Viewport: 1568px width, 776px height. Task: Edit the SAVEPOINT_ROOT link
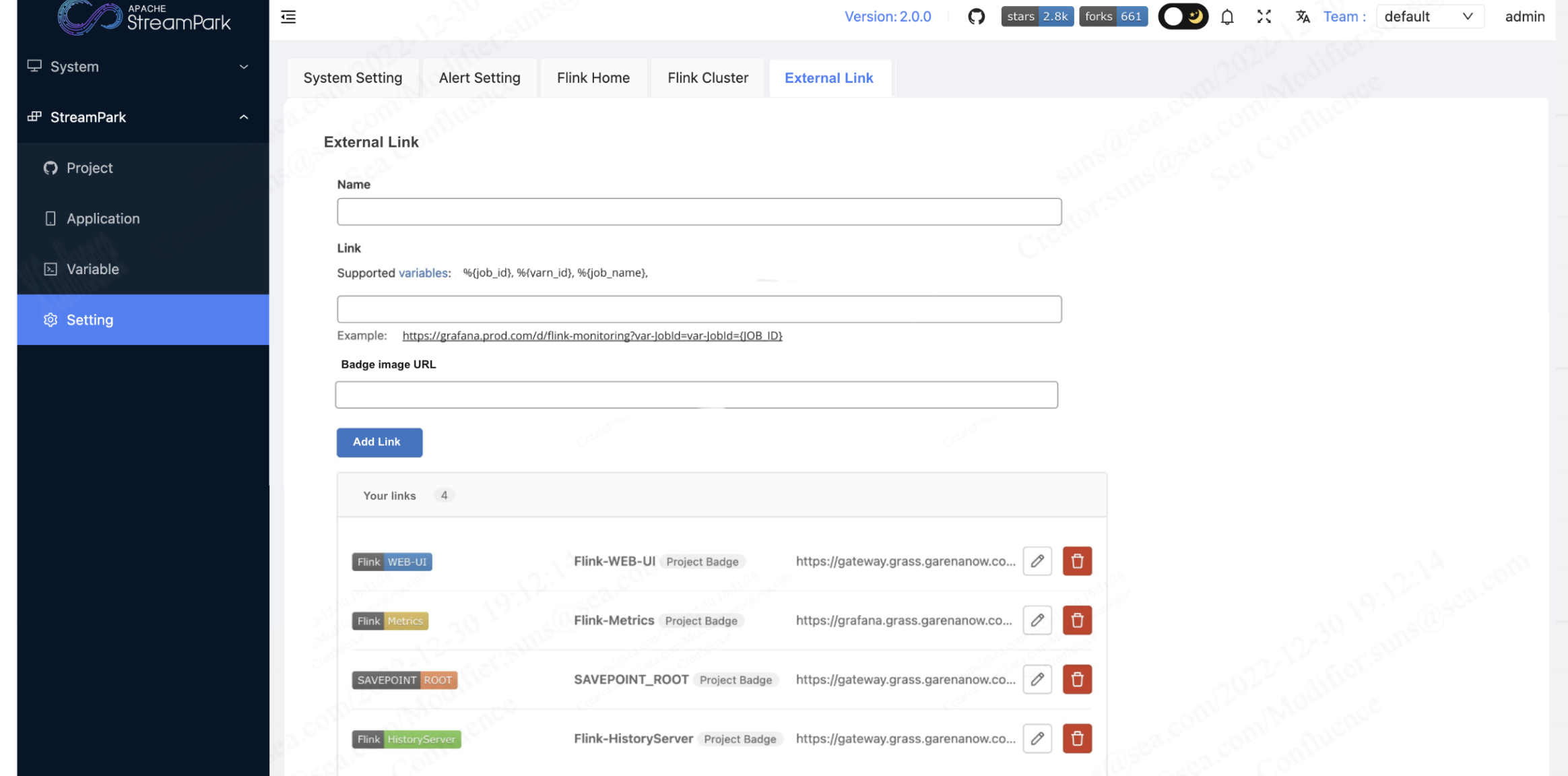[x=1037, y=680]
